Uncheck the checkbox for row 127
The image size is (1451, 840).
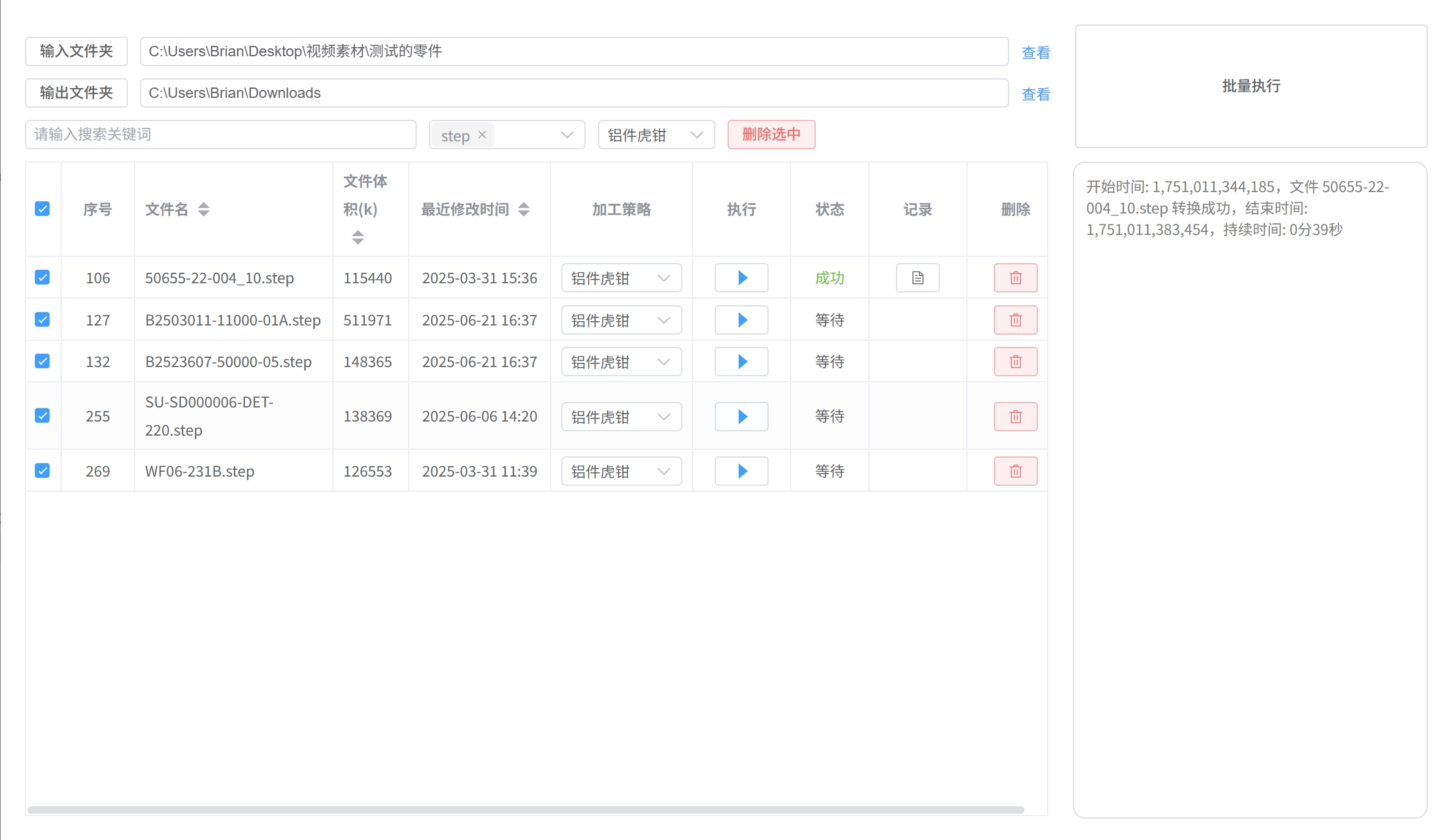point(42,320)
